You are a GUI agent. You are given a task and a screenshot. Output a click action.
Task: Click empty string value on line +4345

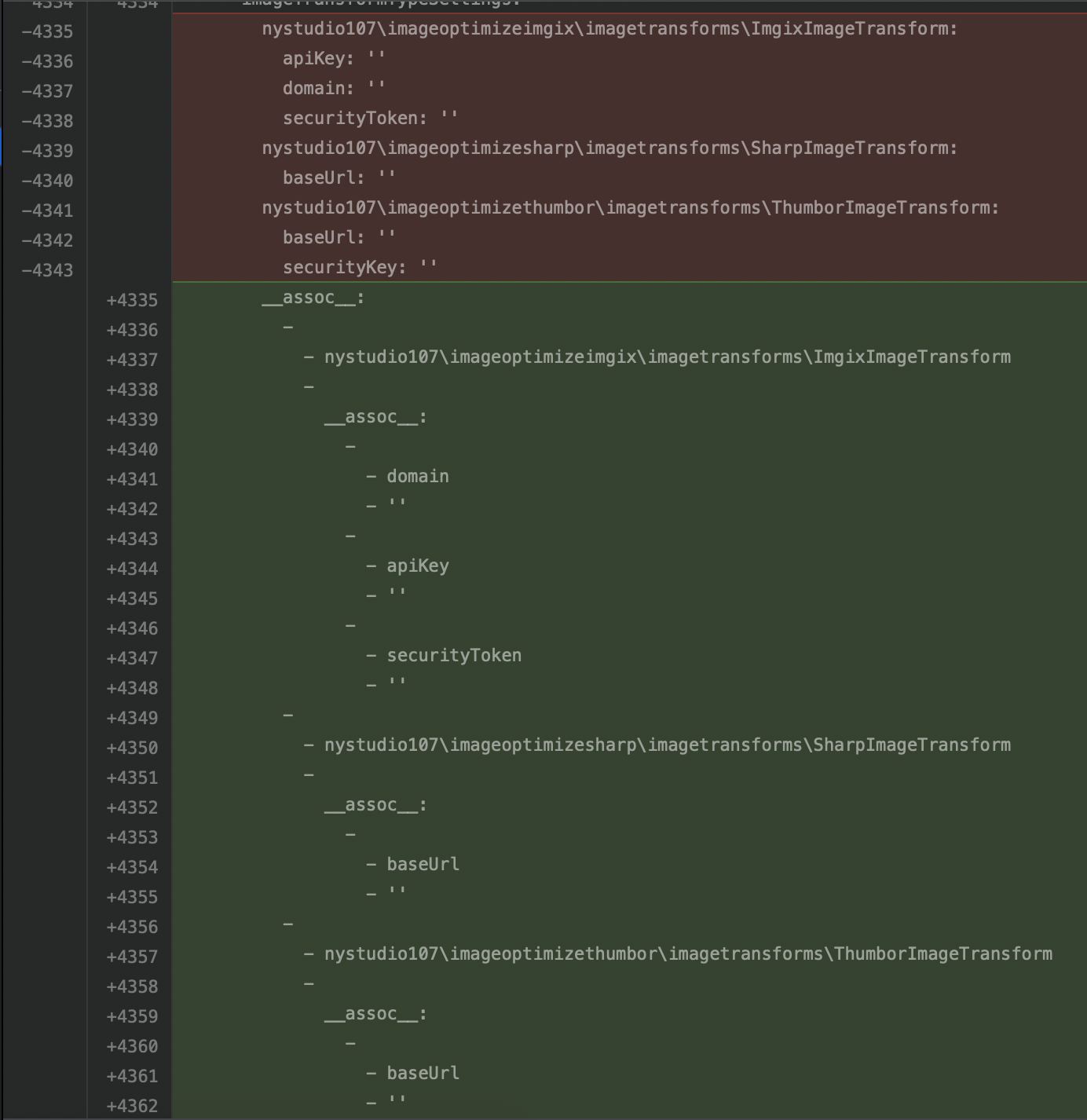(397, 594)
